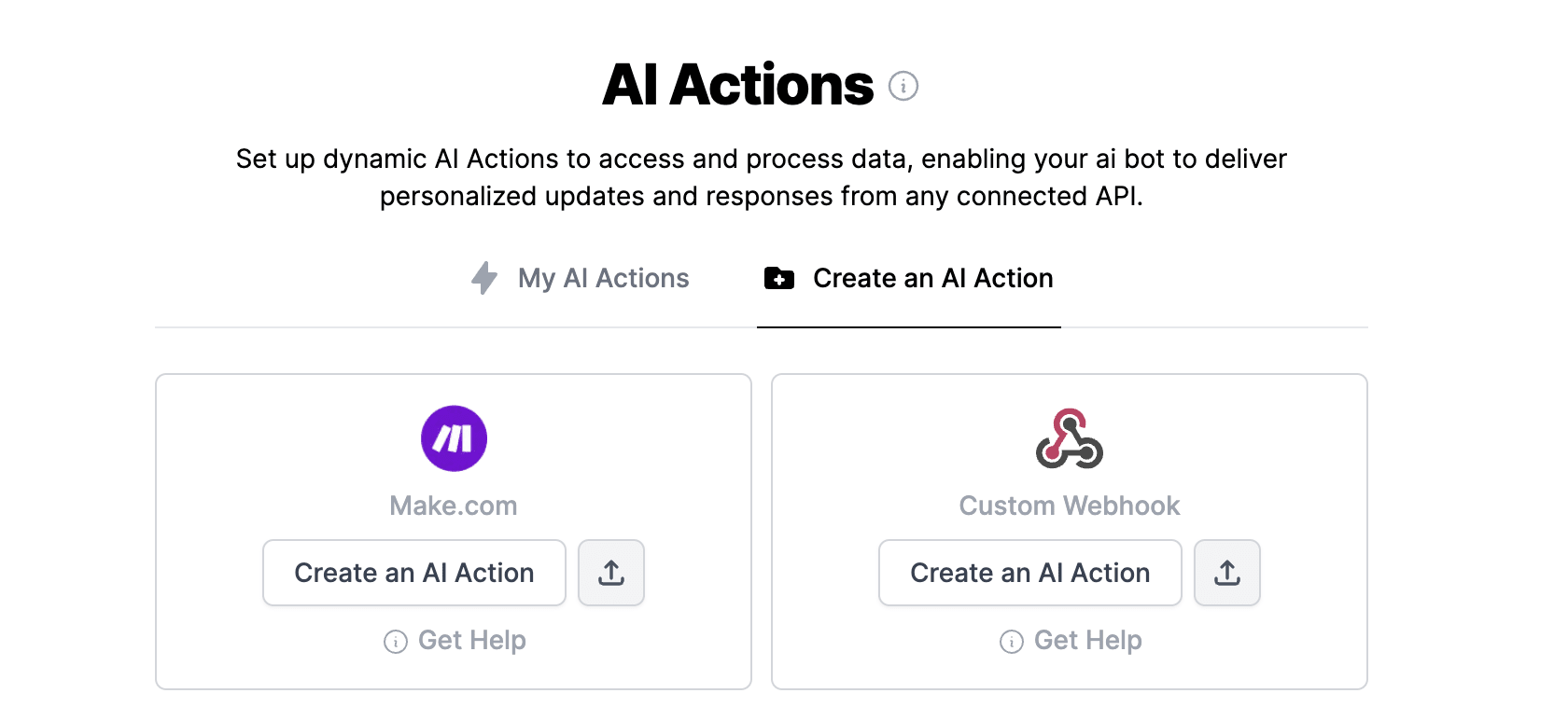
Task: Create an AI Action using Custom Webhook
Action: [1030, 573]
